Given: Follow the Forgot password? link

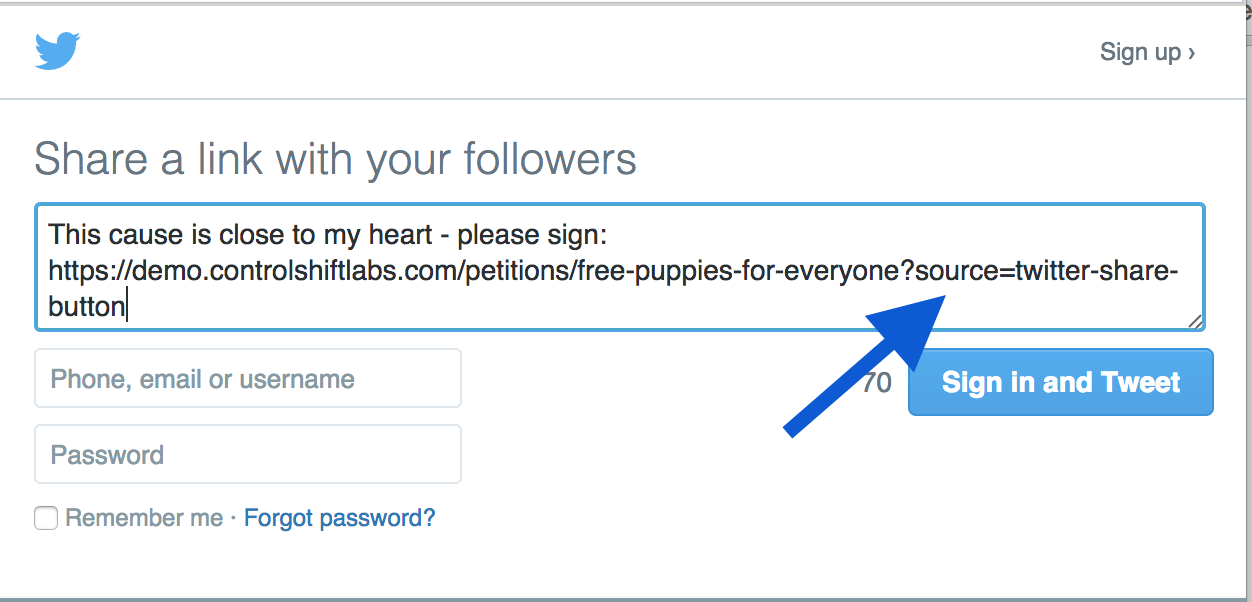Looking at the screenshot, I should (x=340, y=518).
